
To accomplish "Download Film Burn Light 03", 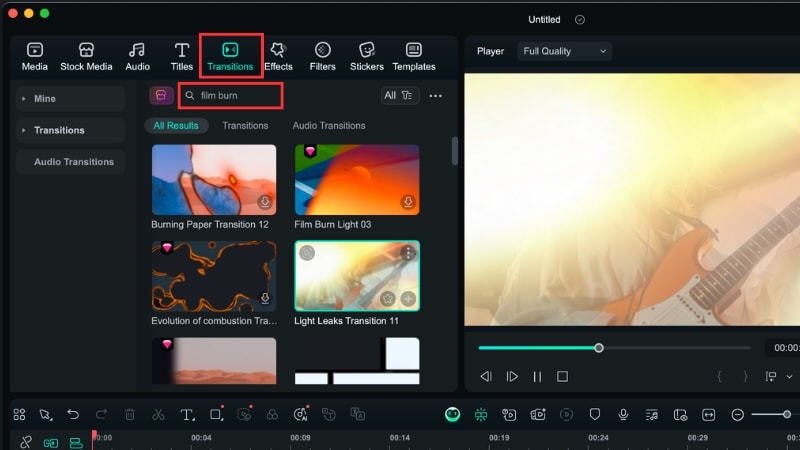I will (x=408, y=202).
